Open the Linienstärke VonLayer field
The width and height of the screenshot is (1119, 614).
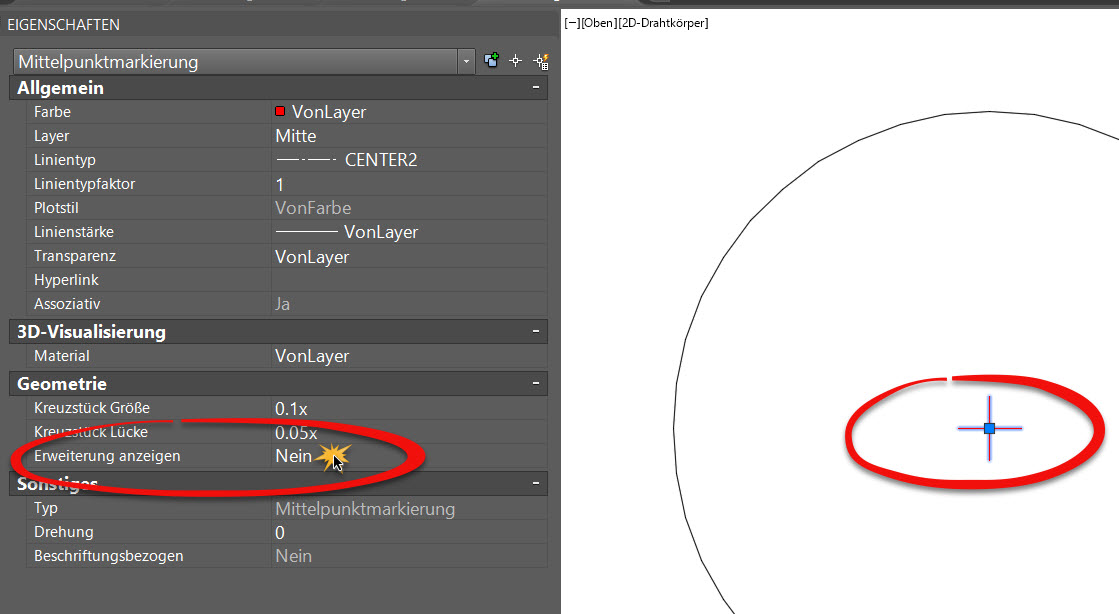[x=409, y=232]
